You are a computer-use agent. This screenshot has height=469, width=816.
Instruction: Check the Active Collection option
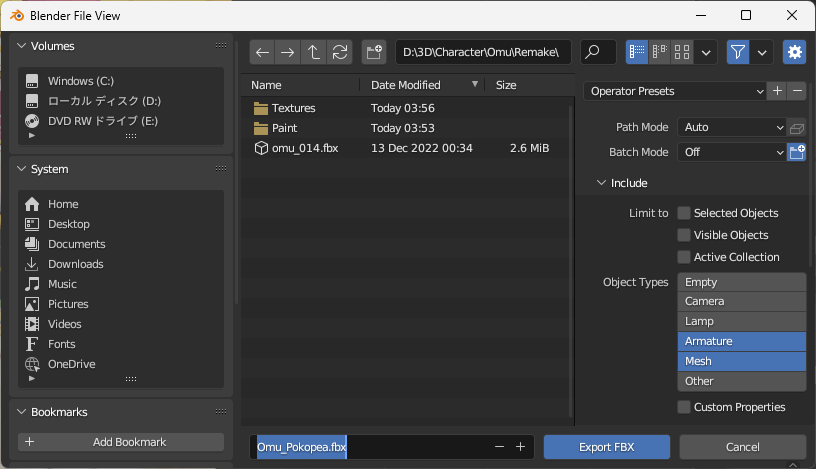(684, 257)
